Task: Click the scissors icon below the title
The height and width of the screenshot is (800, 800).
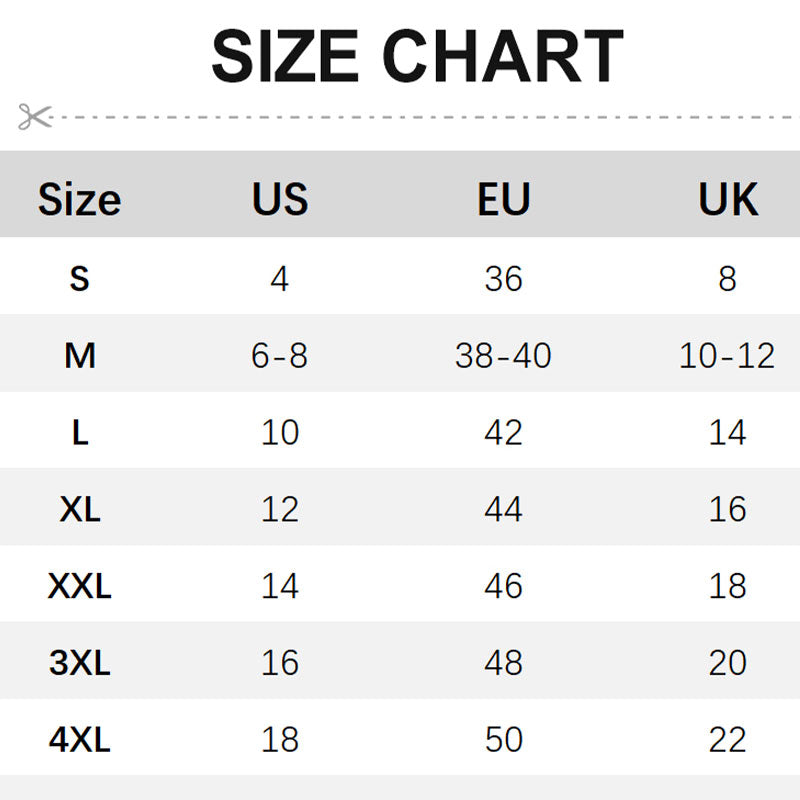Action: coord(34,117)
